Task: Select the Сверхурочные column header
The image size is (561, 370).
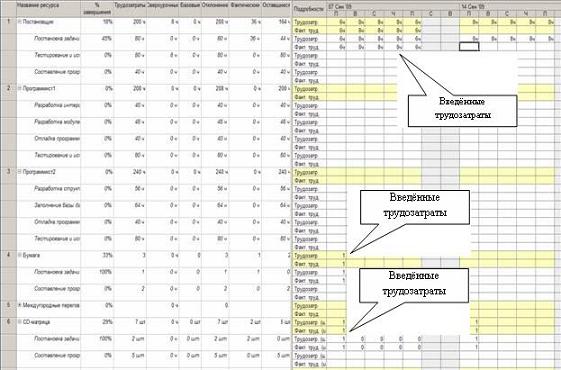Action: click(x=162, y=9)
